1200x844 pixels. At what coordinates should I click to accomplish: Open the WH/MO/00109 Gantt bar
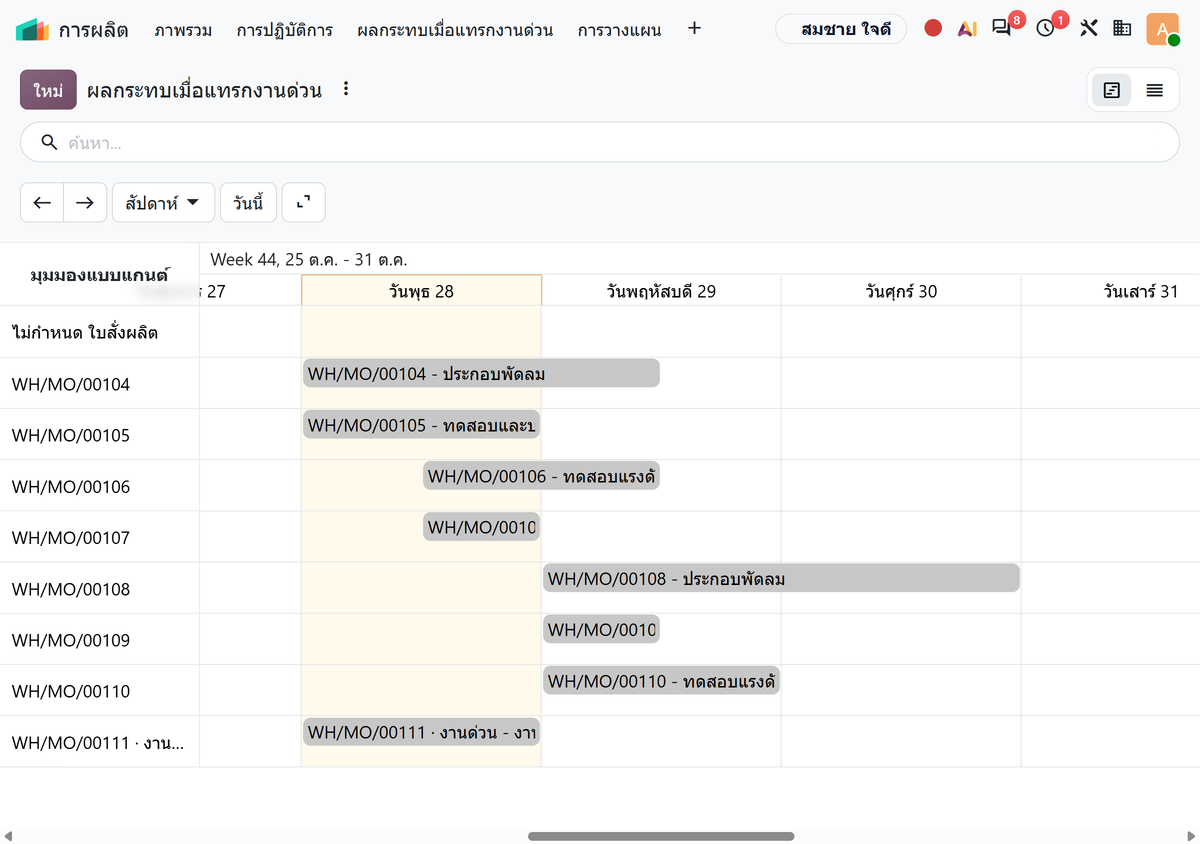point(601,629)
